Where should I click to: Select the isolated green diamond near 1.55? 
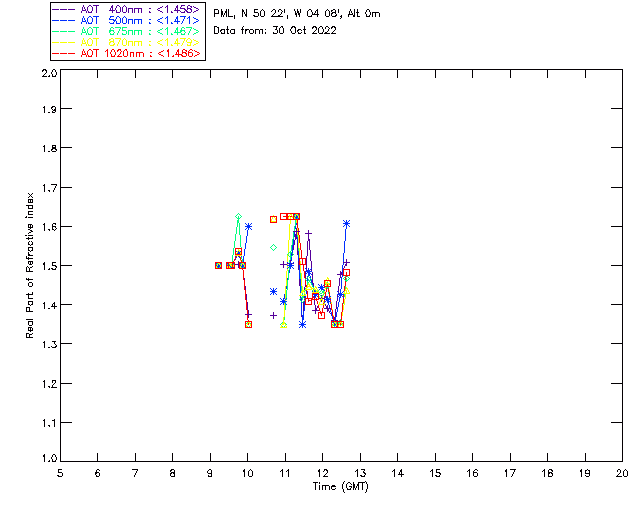(273, 247)
